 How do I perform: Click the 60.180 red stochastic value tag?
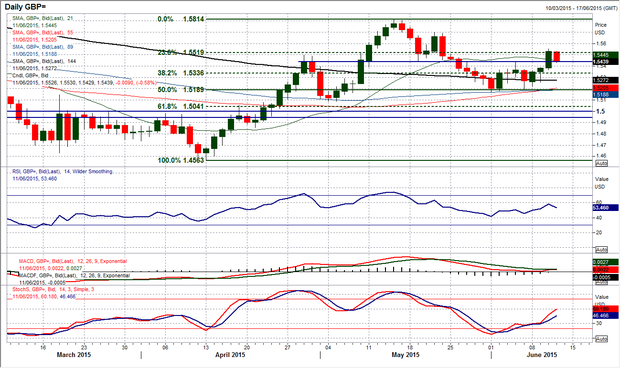tap(606, 309)
